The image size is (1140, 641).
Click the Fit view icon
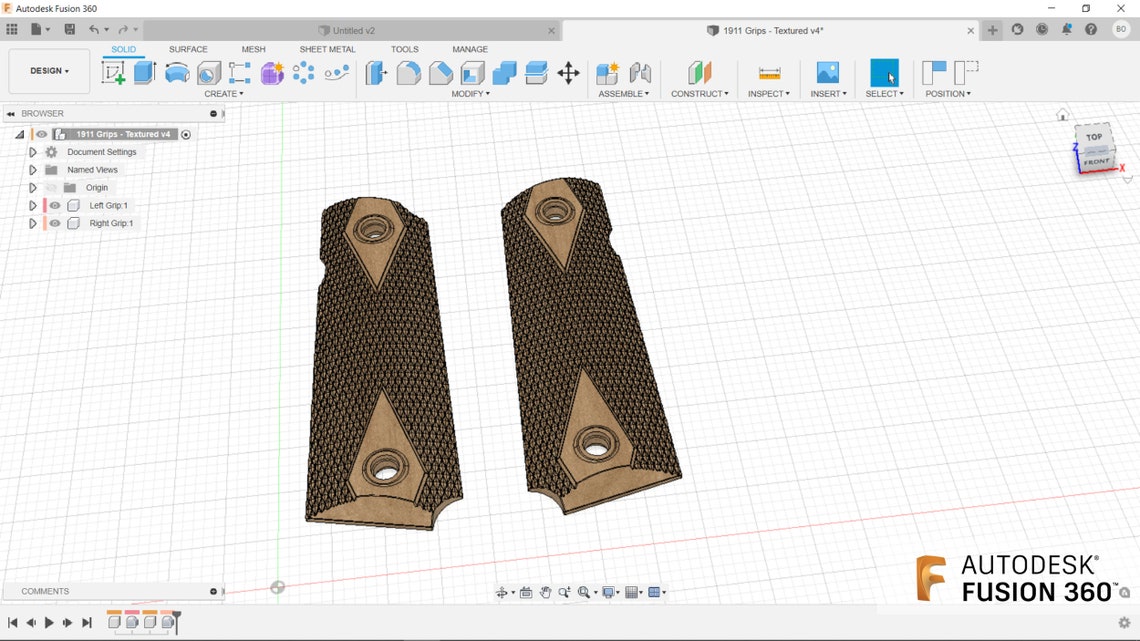pyautogui.click(x=585, y=592)
